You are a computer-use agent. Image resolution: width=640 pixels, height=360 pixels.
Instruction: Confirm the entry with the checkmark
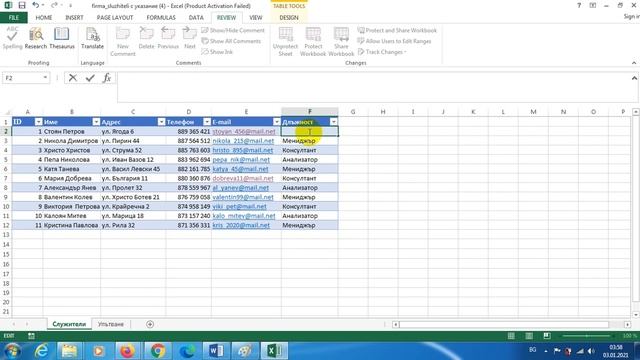pyautogui.click(x=90, y=78)
